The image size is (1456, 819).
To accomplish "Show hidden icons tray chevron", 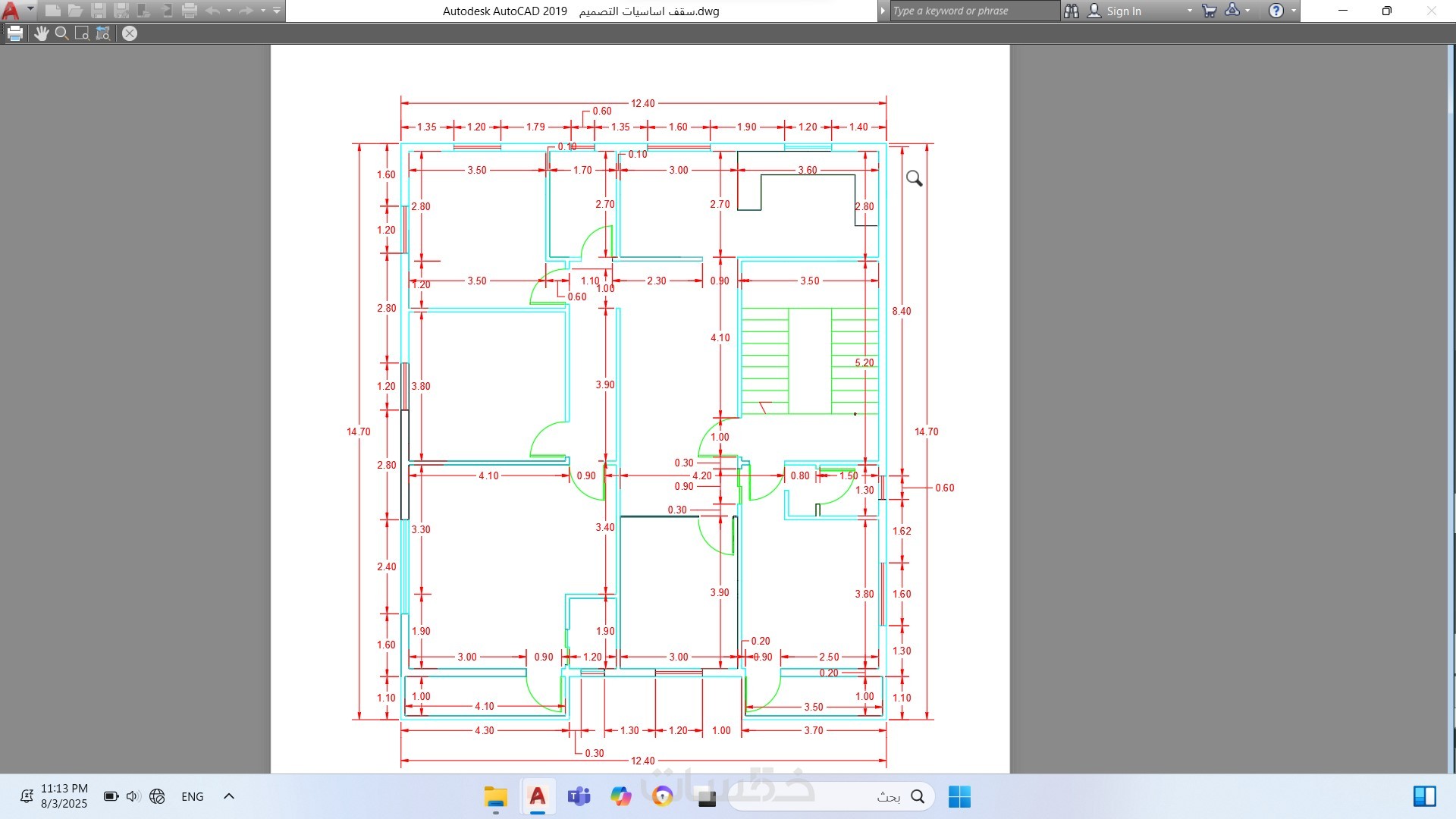I will [x=229, y=796].
